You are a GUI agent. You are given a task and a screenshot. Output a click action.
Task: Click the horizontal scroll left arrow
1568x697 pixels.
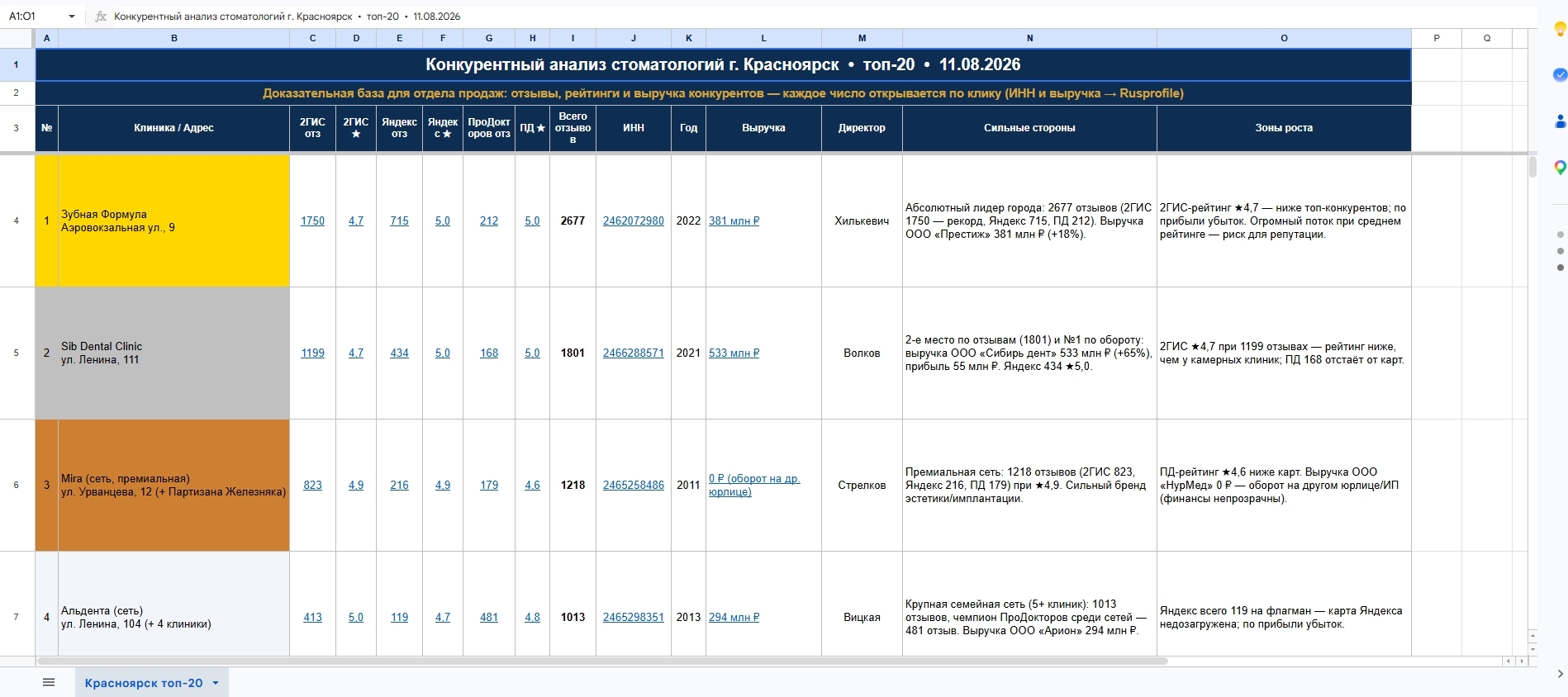1509,661
